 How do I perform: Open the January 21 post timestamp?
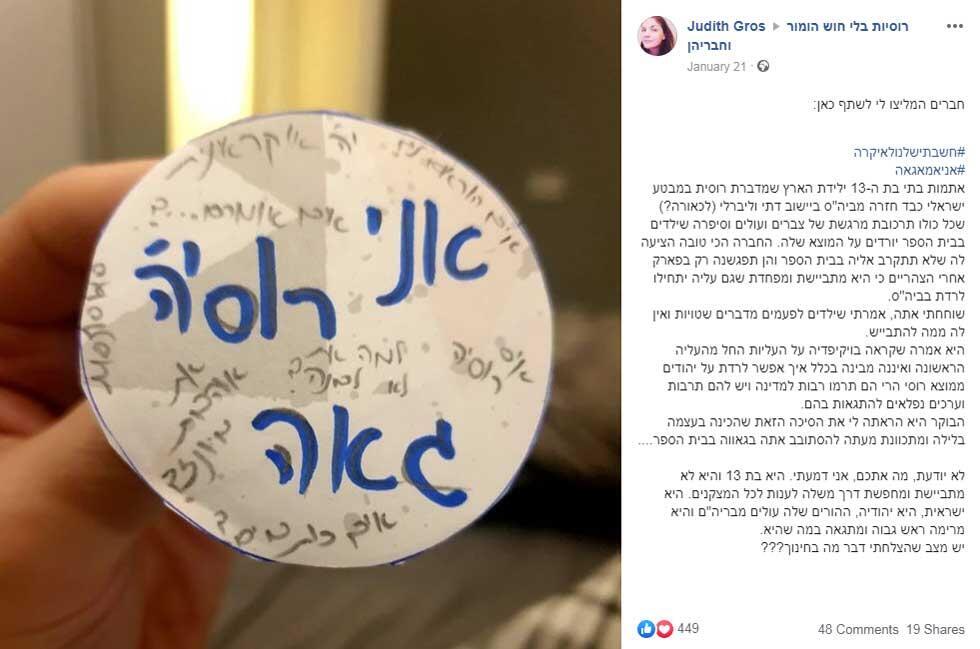(x=716, y=66)
